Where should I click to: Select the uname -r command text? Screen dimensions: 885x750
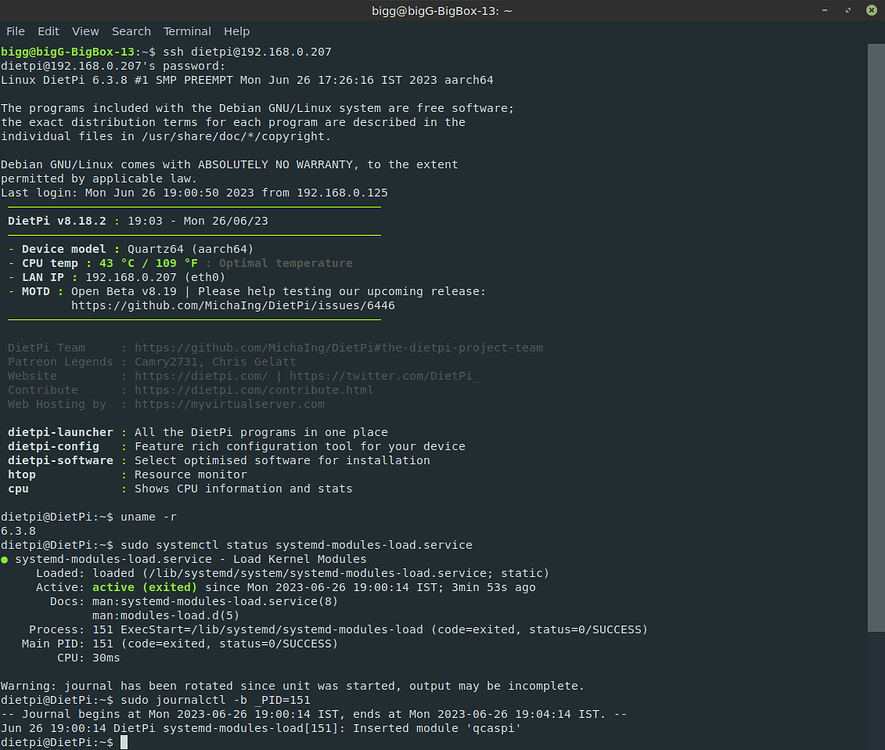click(150, 516)
